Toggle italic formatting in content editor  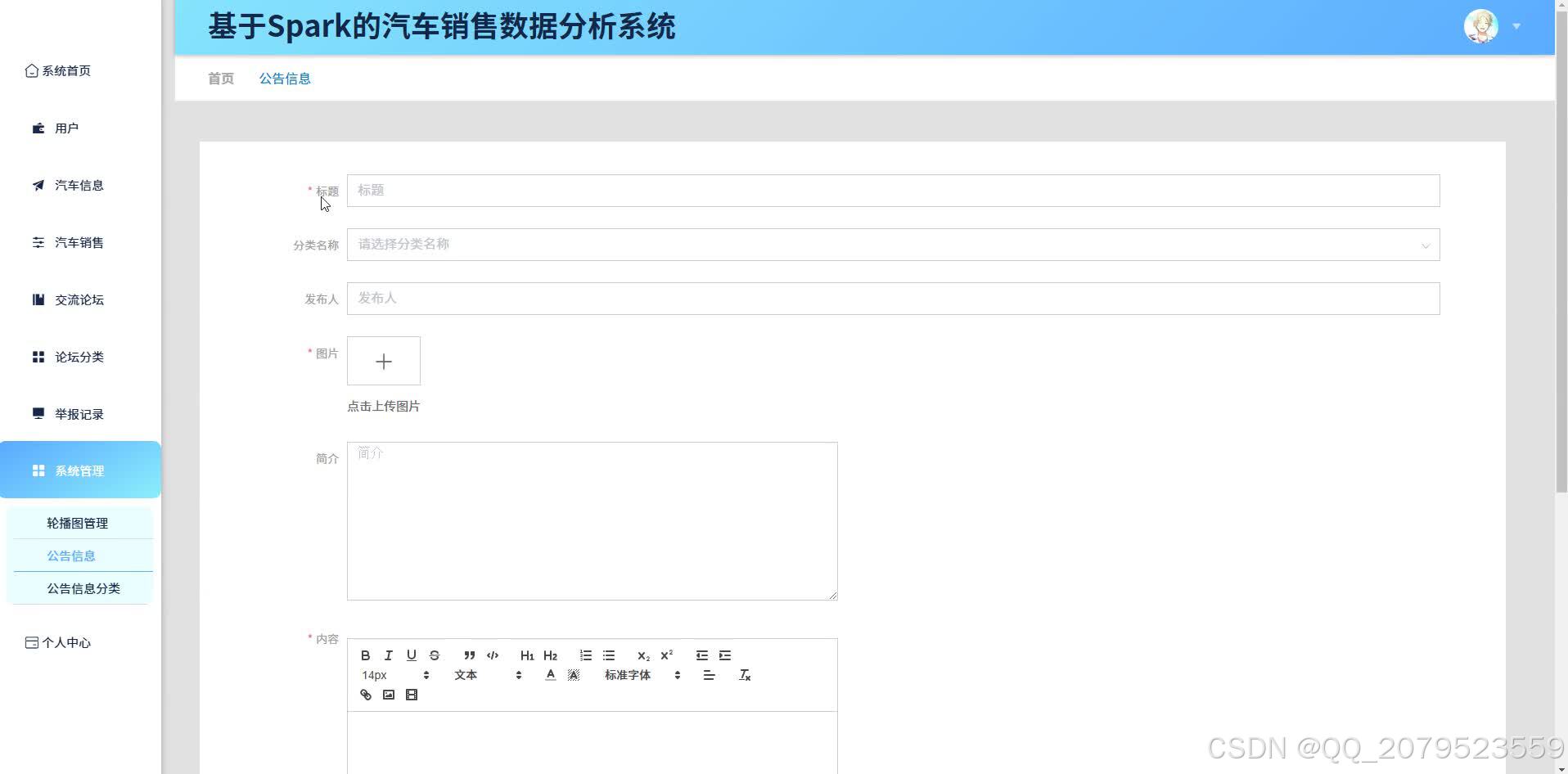click(x=389, y=655)
